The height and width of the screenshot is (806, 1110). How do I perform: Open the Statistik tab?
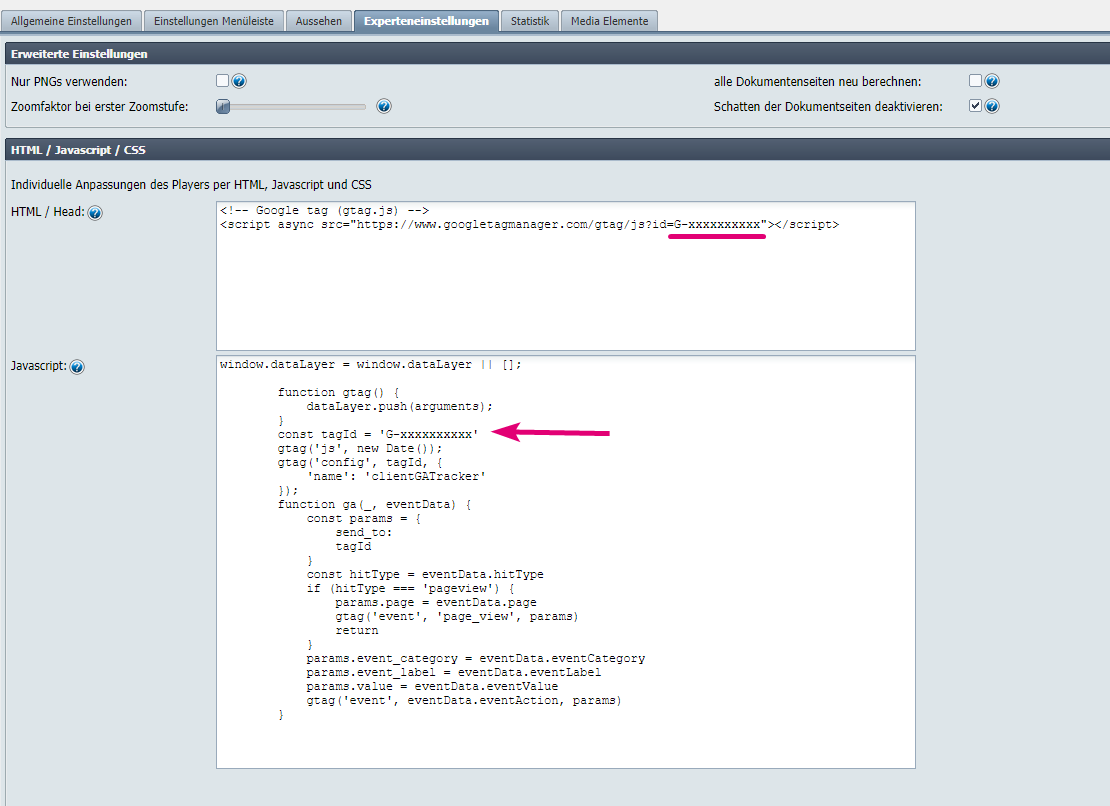point(530,21)
